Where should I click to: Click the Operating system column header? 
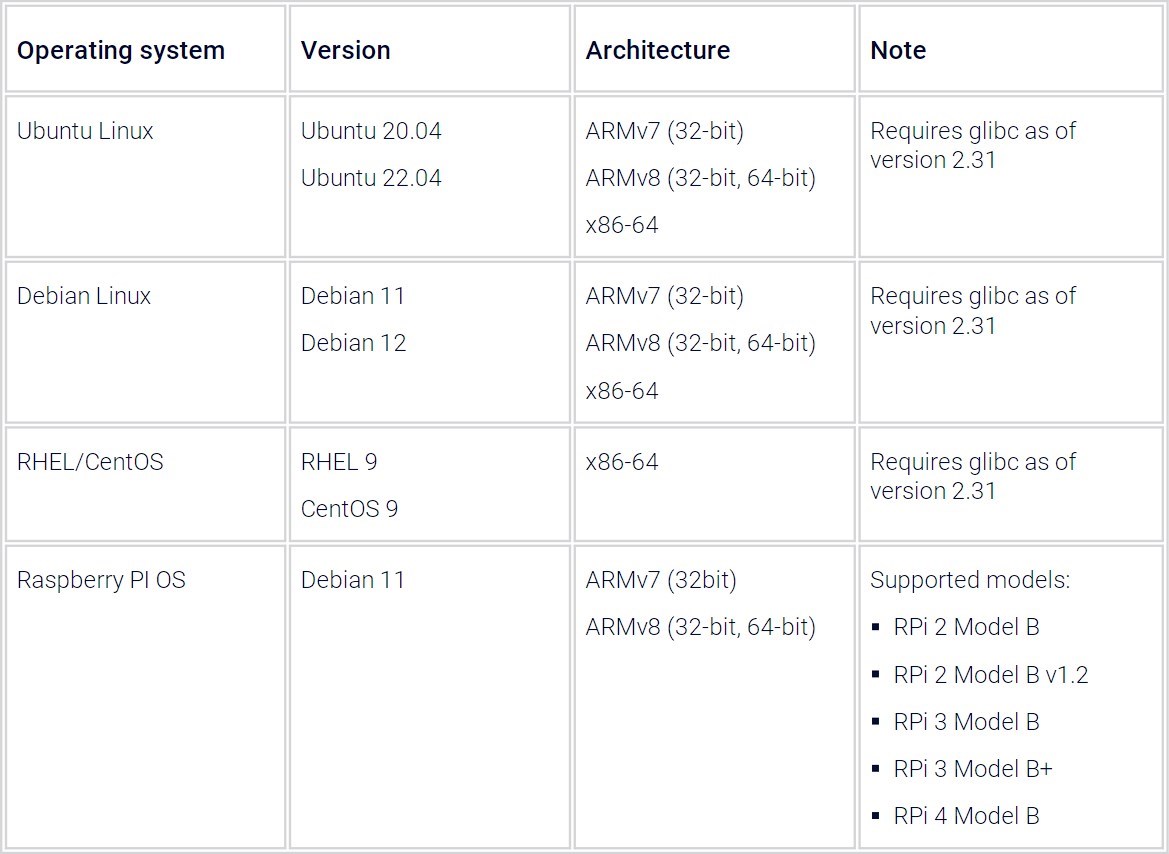click(x=120, y=50)
